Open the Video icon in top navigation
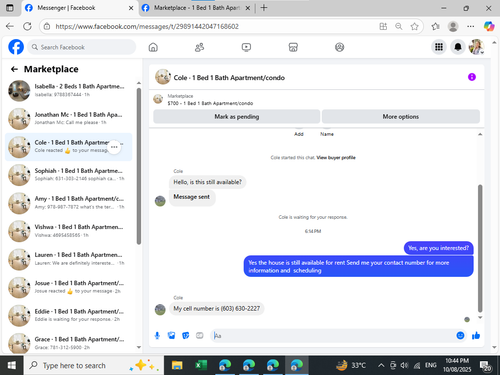The width and height of the screenshot is (500, 375). 246,47
